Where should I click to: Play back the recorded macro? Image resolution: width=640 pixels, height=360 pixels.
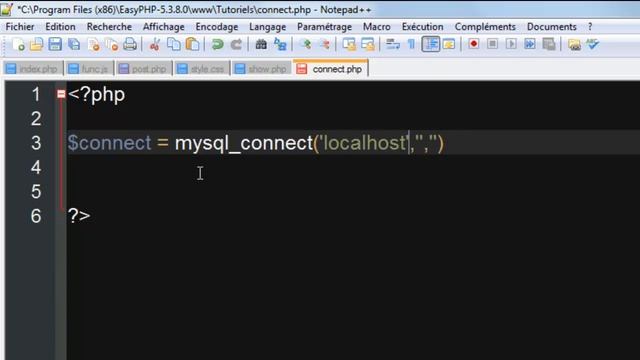point(511,44)
